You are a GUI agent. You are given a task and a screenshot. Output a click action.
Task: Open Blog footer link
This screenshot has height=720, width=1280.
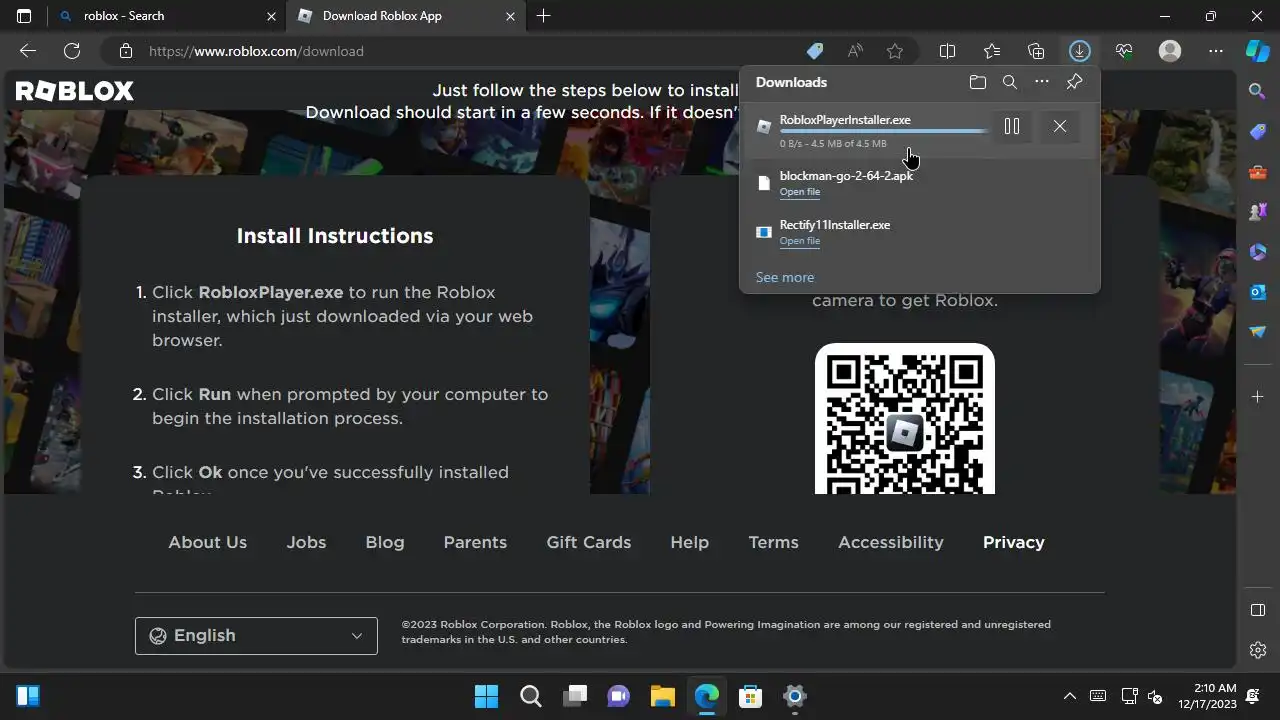tap(385, 542)
